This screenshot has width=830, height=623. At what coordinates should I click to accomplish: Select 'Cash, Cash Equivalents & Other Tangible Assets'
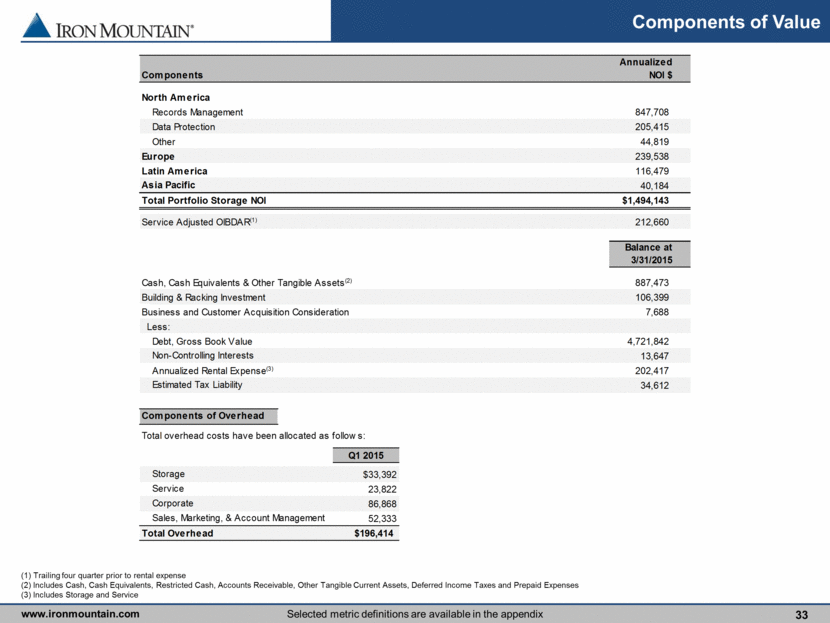coord(247,283)
